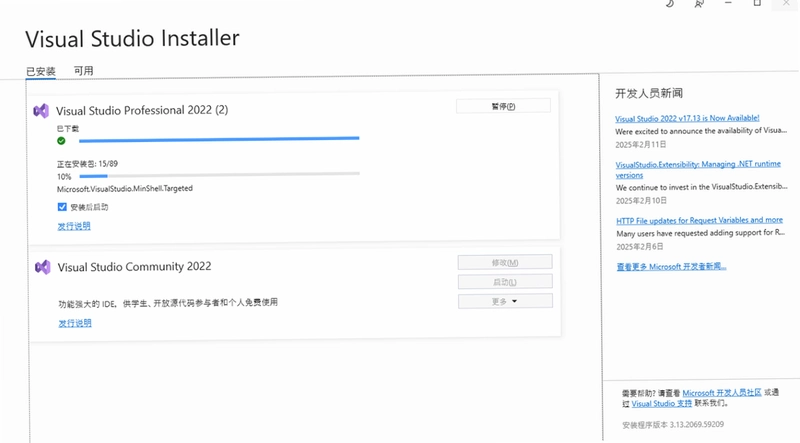
Task: Uncheck the 安装后启动 checkbox
Action: pyautogui.click(x=62, y=207)
